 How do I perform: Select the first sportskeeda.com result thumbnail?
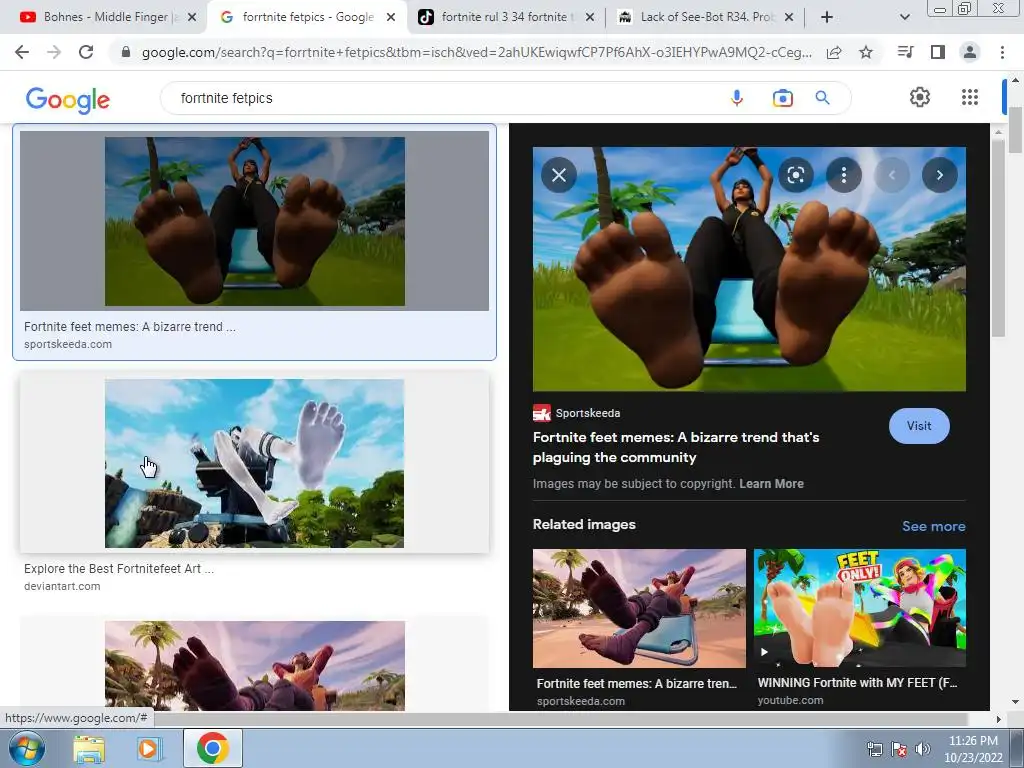[254, 221]
